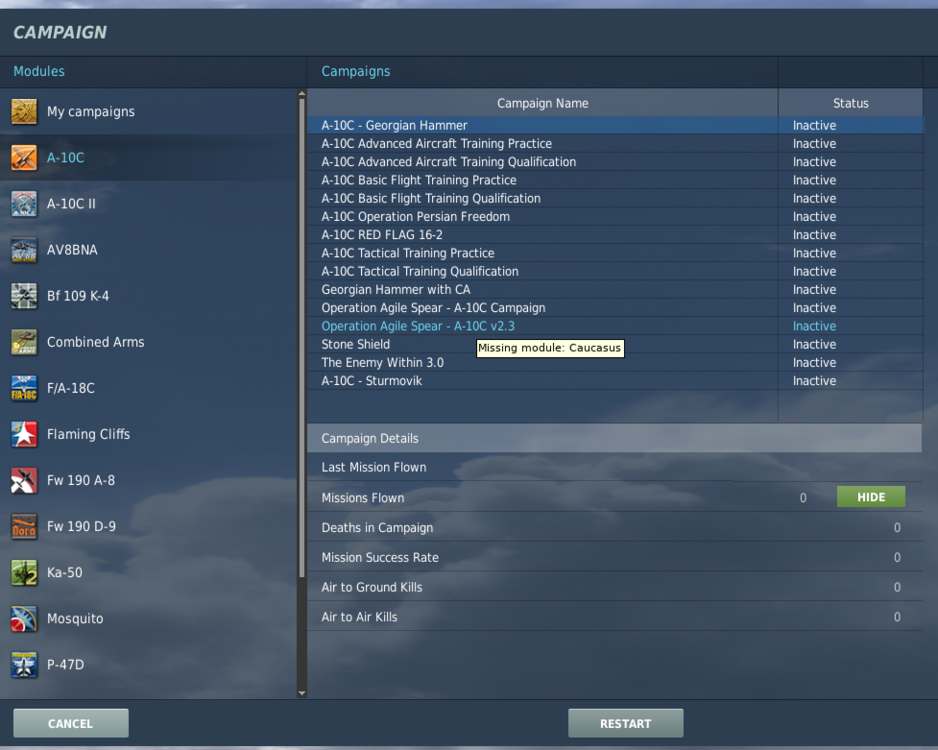Choose Combined Arms module label
The height and width of the screenshot is (750, 938).
tap(96, 342)
